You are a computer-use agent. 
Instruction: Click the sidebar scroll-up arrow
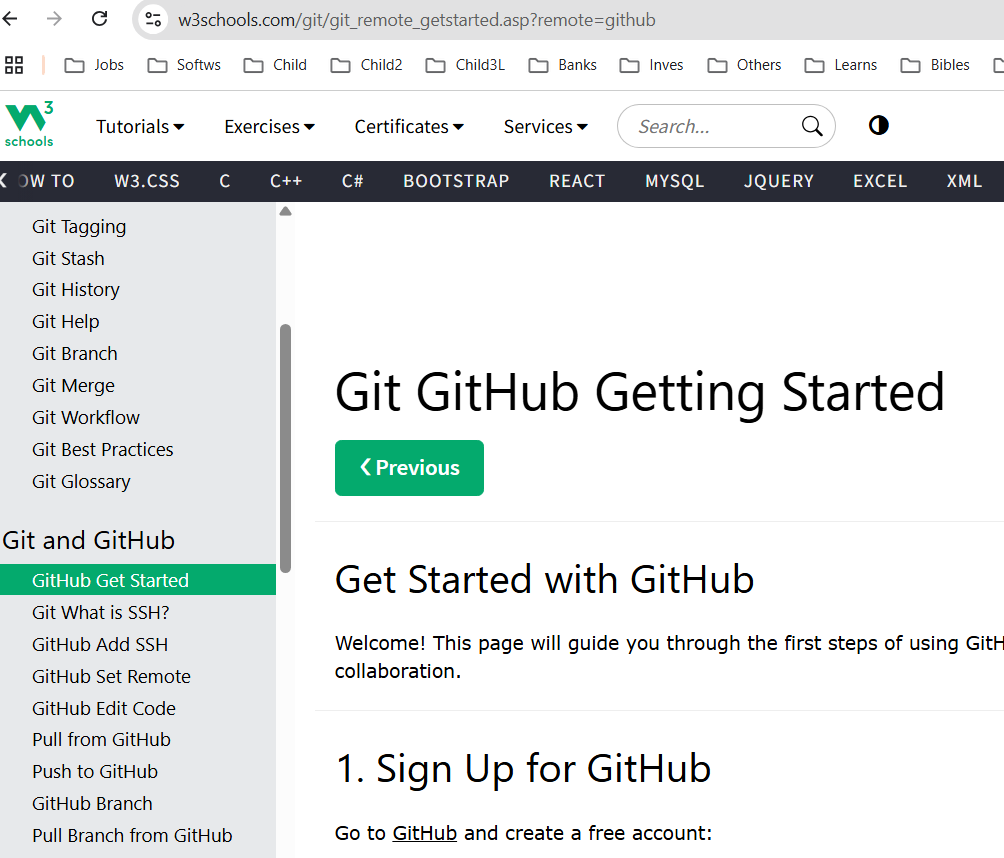pyautogui.click(x=286, y=211)
